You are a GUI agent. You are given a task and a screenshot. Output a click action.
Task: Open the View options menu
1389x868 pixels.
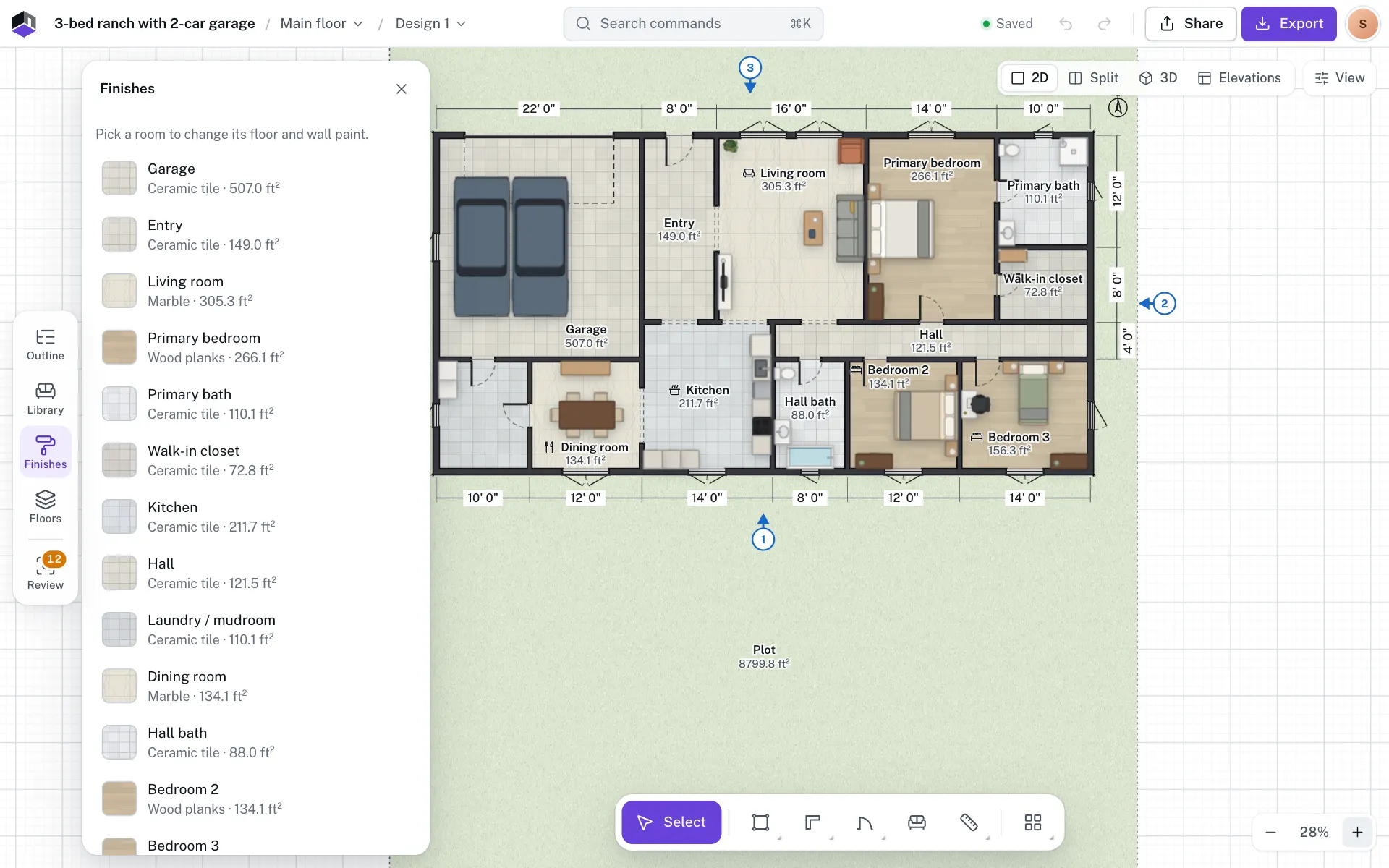click(x=1340, y=78)
